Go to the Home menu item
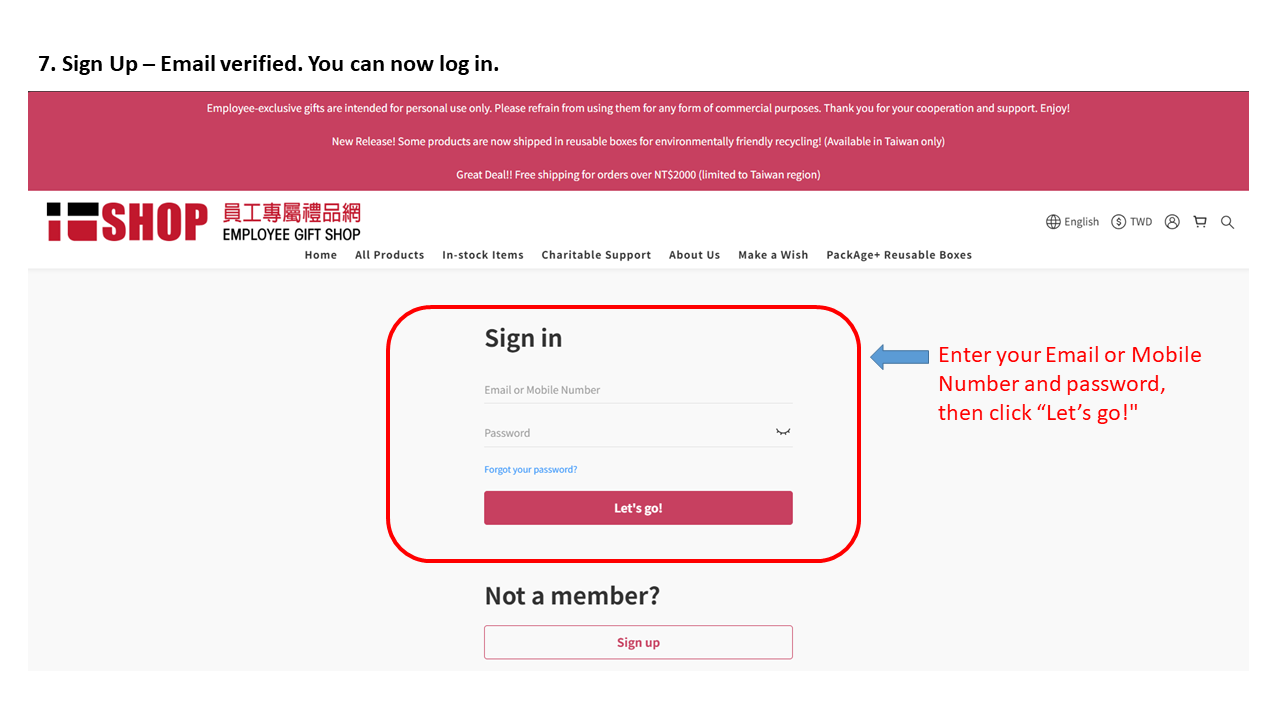Image resolution: width=1280 pixels, height=720 pixels. (x=321, y=255)
